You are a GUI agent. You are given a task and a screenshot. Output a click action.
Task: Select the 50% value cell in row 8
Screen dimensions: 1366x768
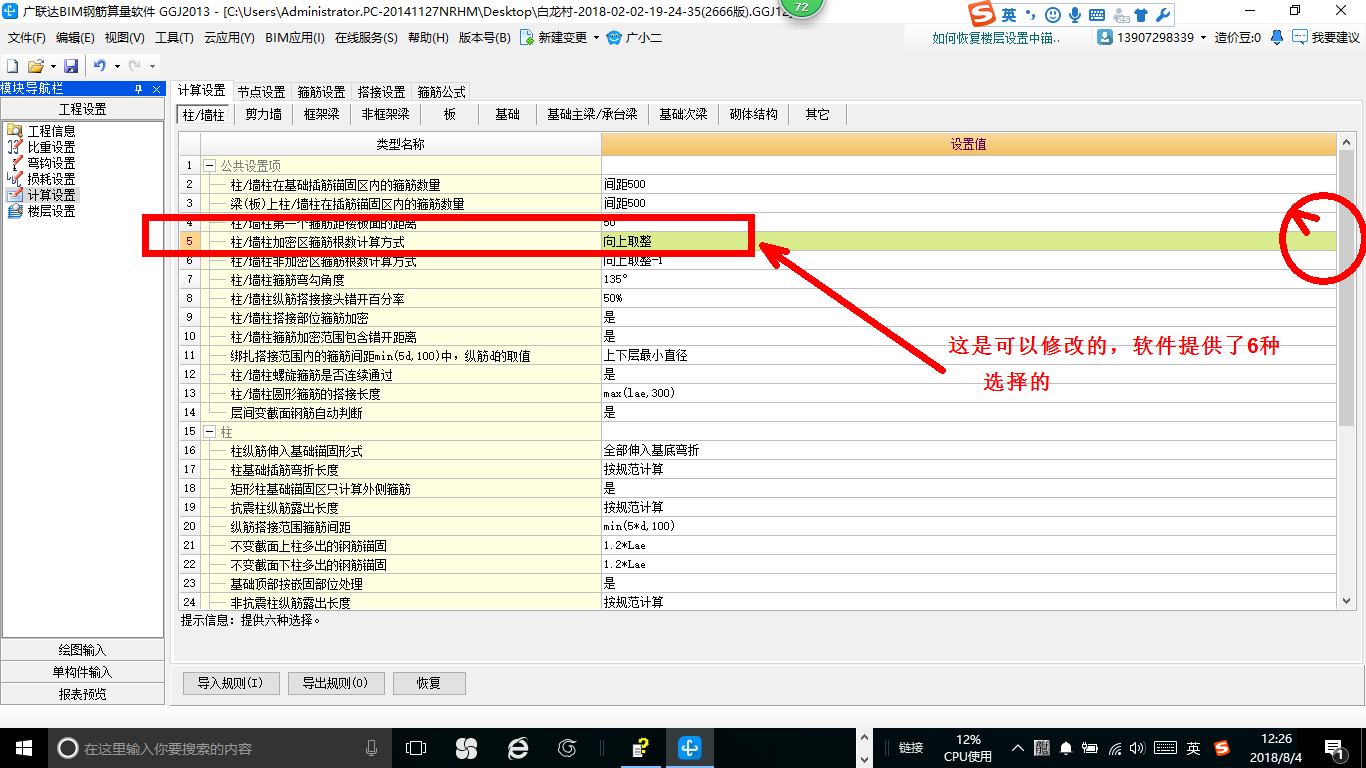click(x=969, y=299)
